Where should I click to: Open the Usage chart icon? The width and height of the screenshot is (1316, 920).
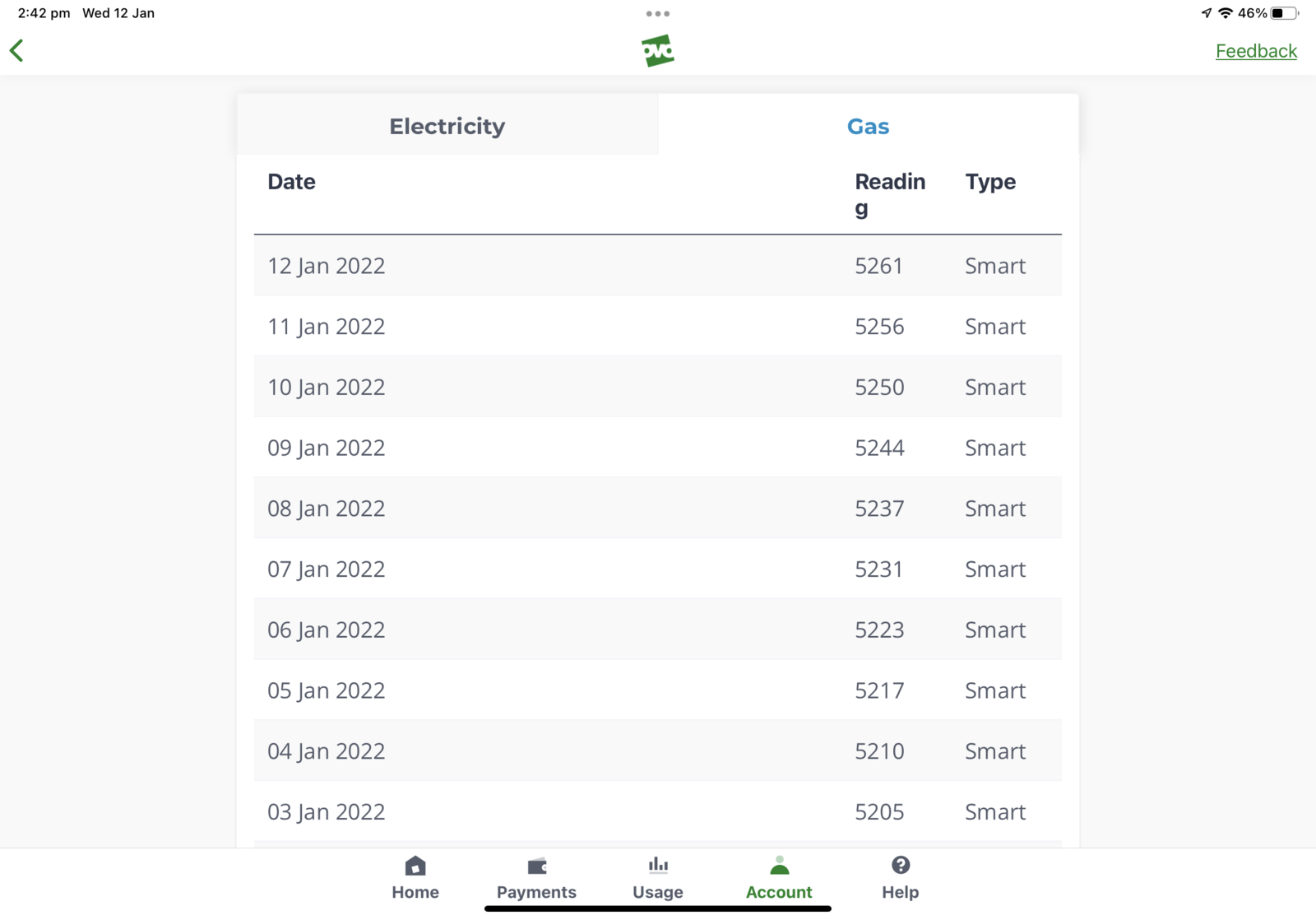pyautogui.click(x=658, y=865)
